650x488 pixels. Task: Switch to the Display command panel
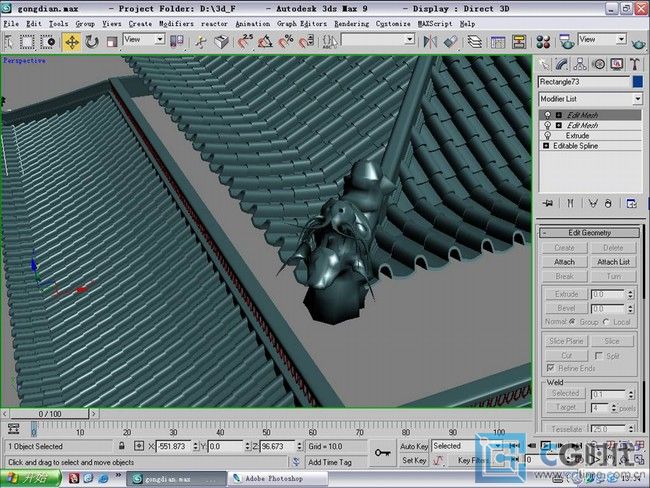(x=616, y=64)
